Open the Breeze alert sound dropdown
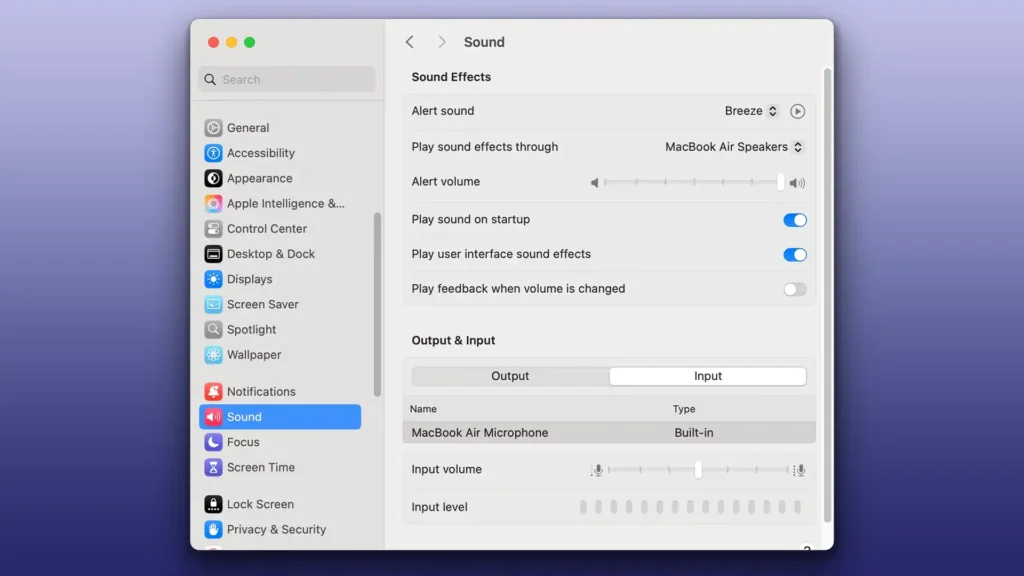The width and height of the screenshot is (1024, 576). 751,112
